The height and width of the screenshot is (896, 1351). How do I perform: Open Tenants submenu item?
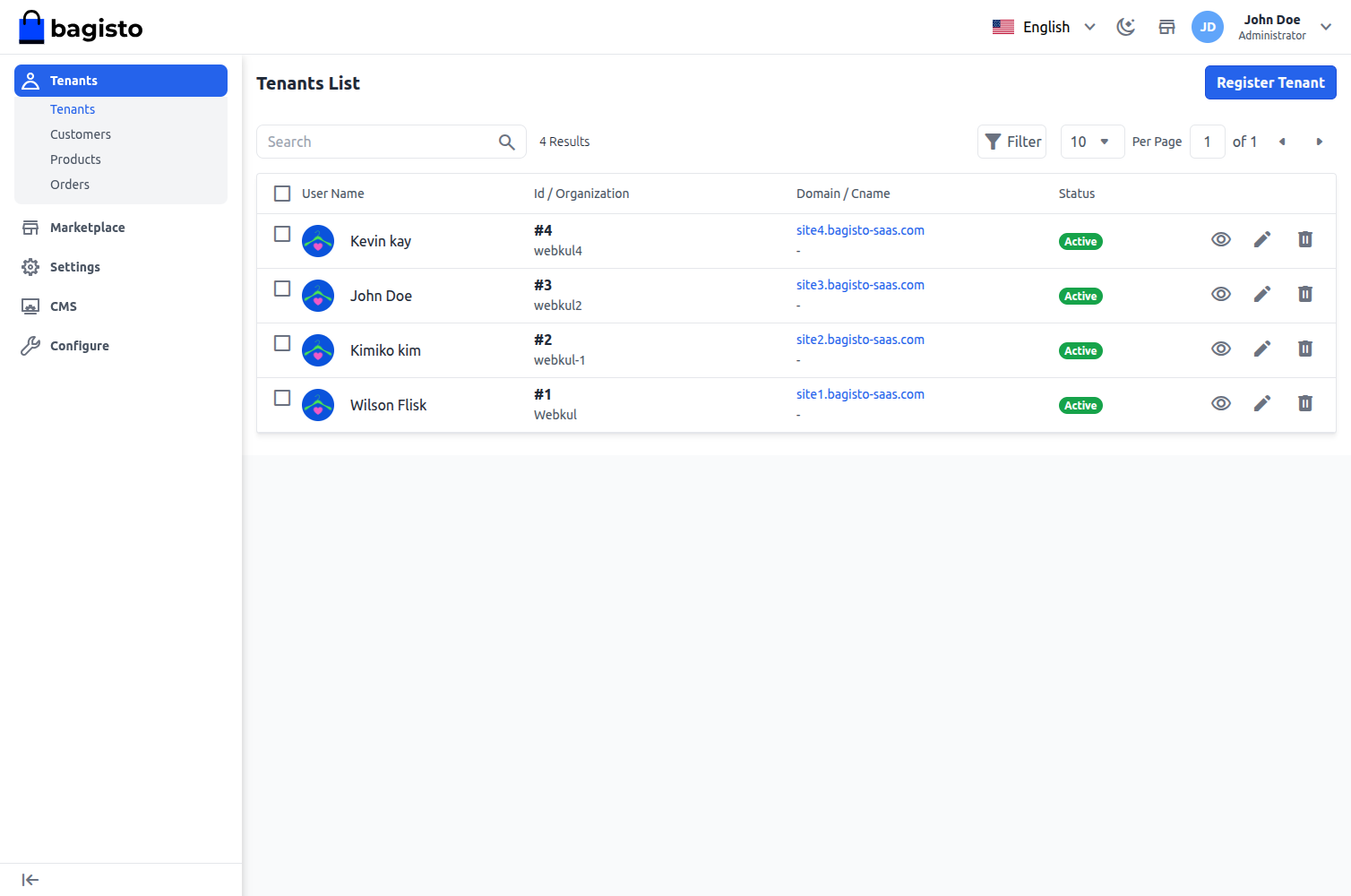(x=73, y=109)
